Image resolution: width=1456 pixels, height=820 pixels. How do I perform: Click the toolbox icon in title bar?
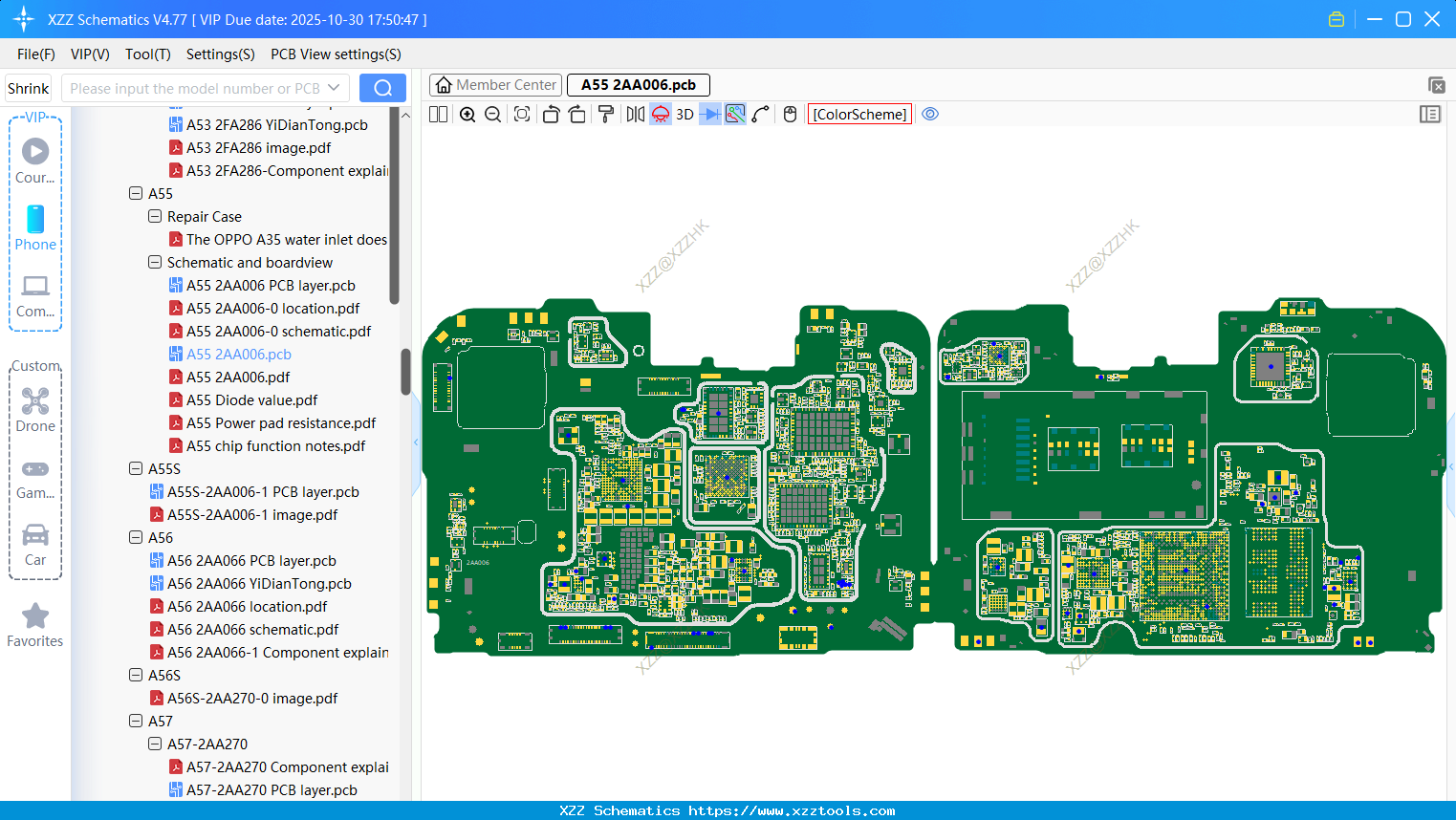pyautogui.click(x=1336, y=19)
